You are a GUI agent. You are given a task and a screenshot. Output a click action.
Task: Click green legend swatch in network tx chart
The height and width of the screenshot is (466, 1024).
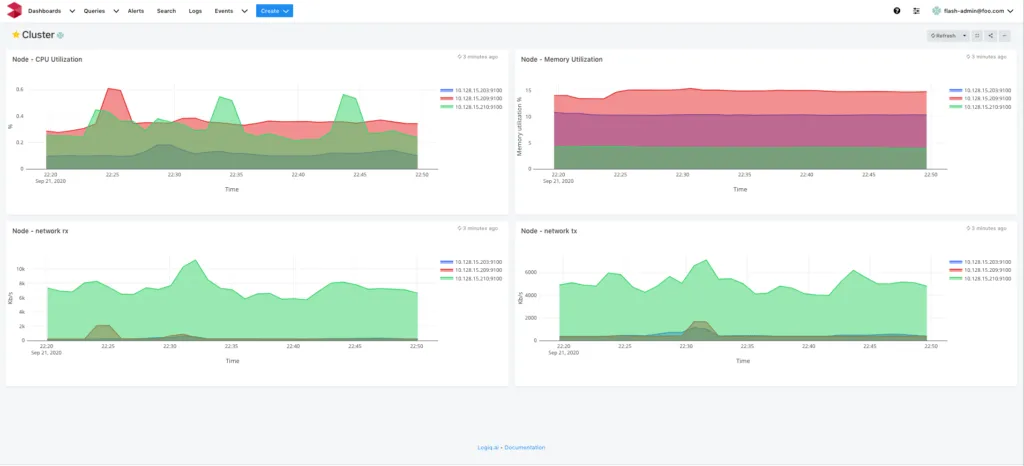pyautogui.click(x=955, y=276)
